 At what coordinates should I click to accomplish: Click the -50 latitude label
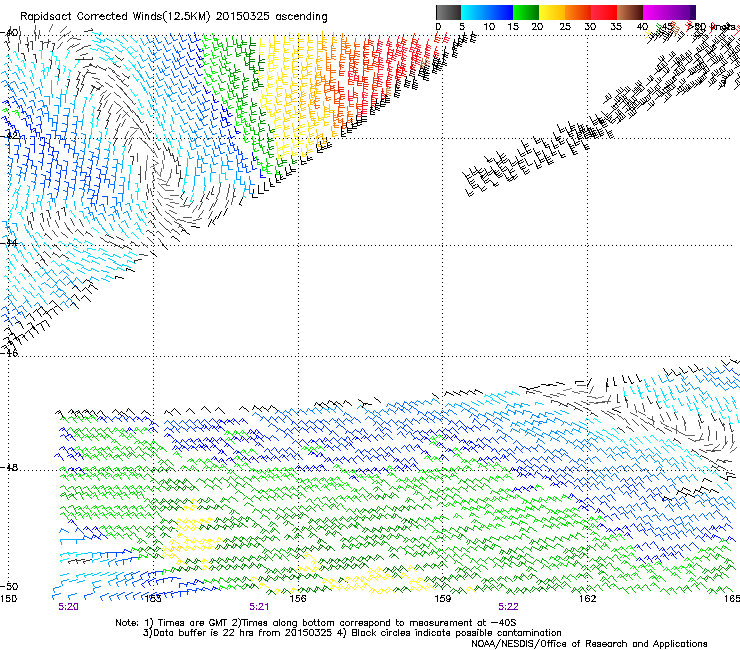(9, 586)
